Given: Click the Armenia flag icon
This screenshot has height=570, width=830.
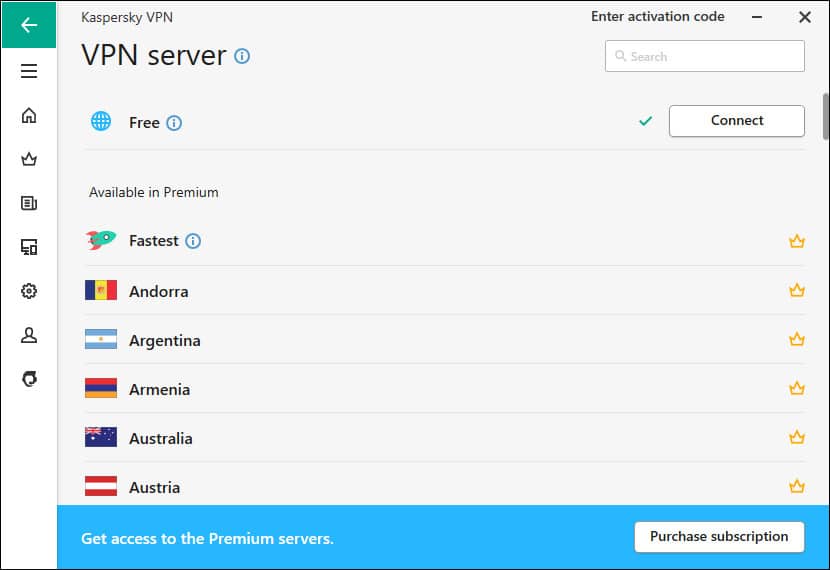Looking at the screenshot, I should click(101, 388).
